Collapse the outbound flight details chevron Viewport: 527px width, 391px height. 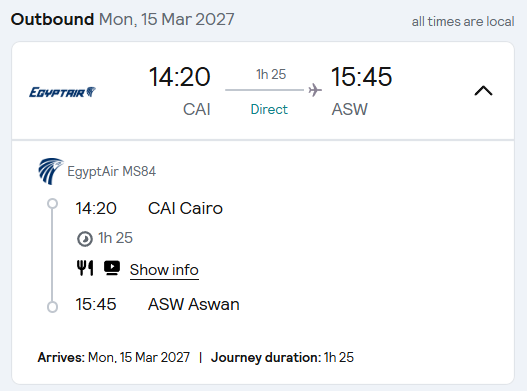pos(483,91)
